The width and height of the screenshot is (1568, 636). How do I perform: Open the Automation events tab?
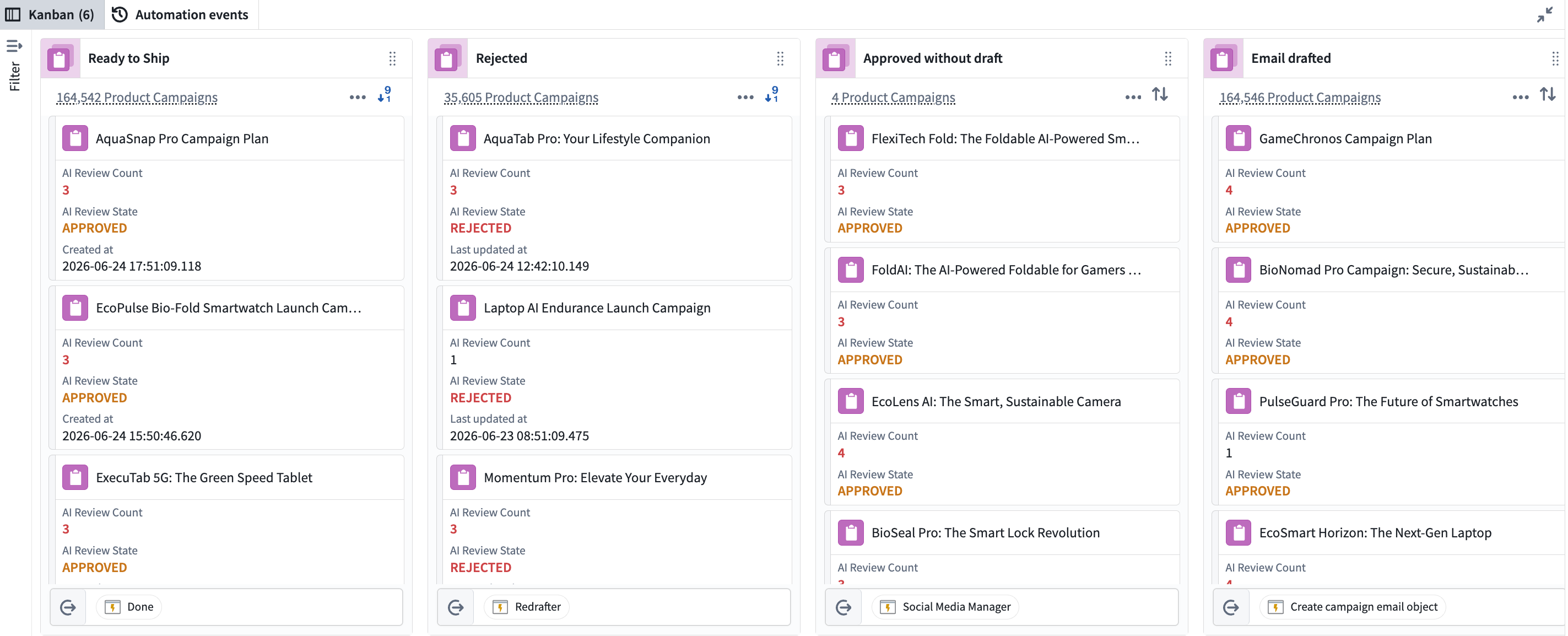pos(181,15)
